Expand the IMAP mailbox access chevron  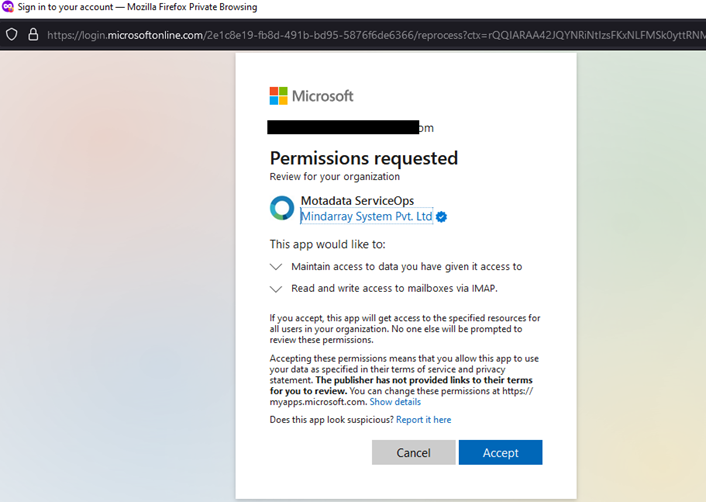pyautogui.click(x=277, y=289)
